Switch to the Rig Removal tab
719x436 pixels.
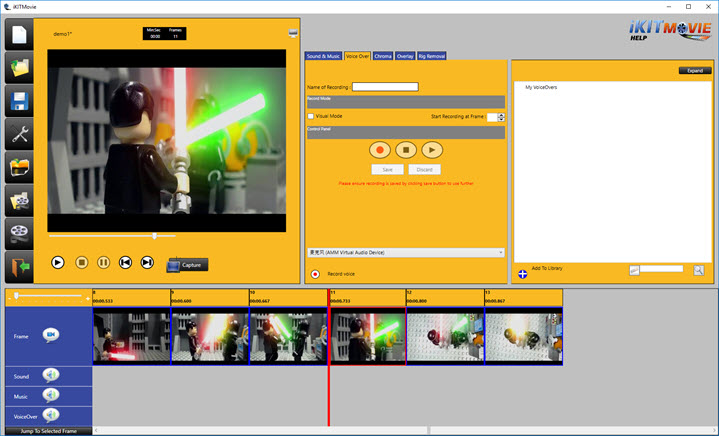pyautogui.click(x=431, y=56)
